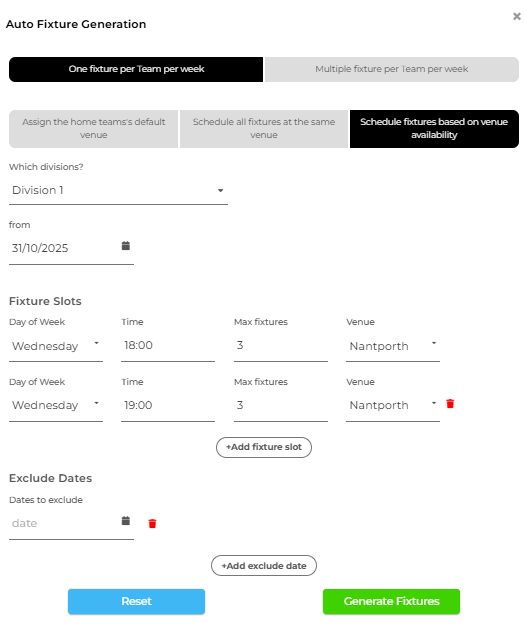The width and height of the screenshot is (526, 627).
Task: Remove the exclude date using the red trash icon
Action: (152, 523)
